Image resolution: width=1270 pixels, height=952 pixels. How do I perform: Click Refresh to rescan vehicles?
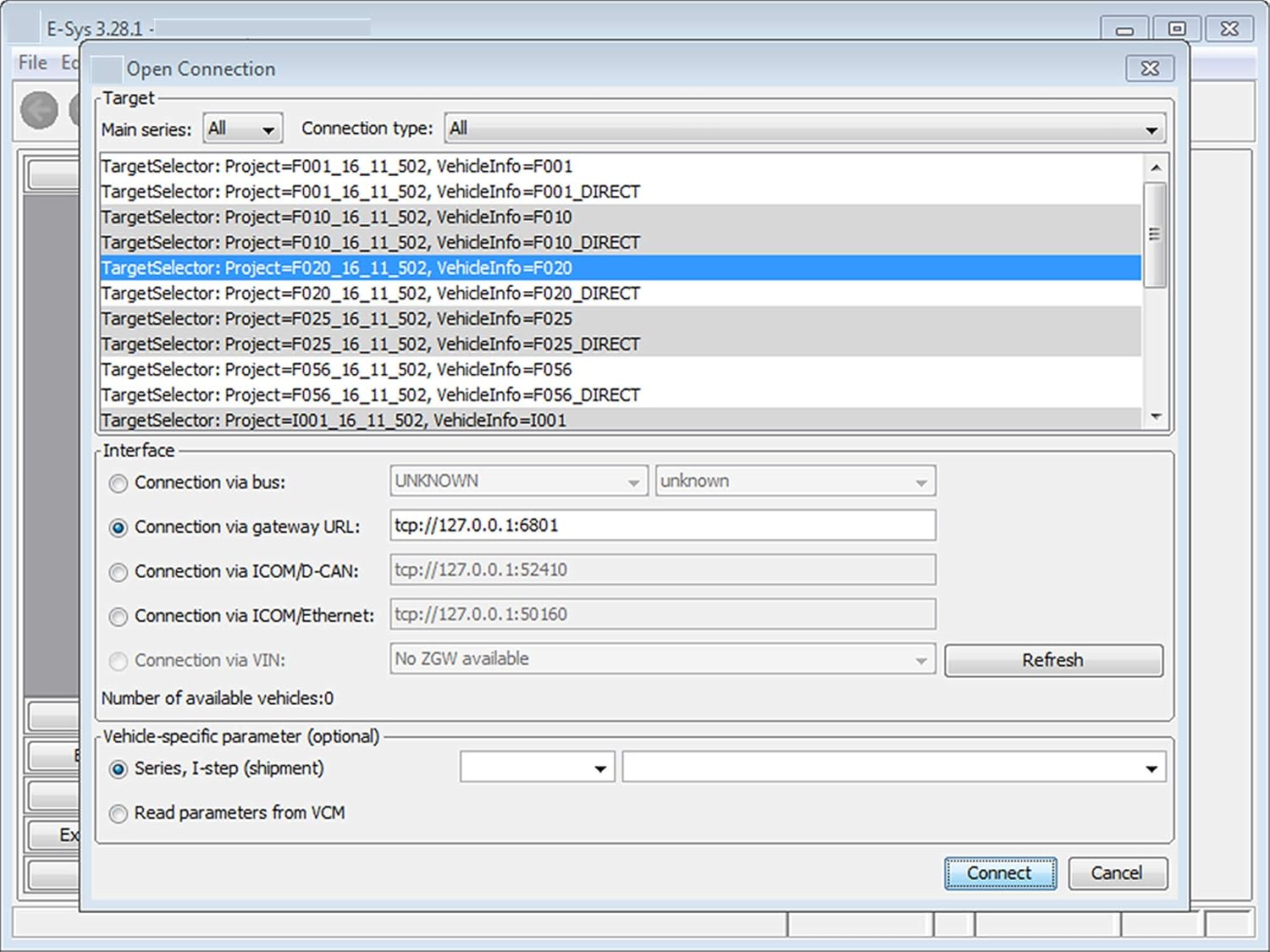1052,661
